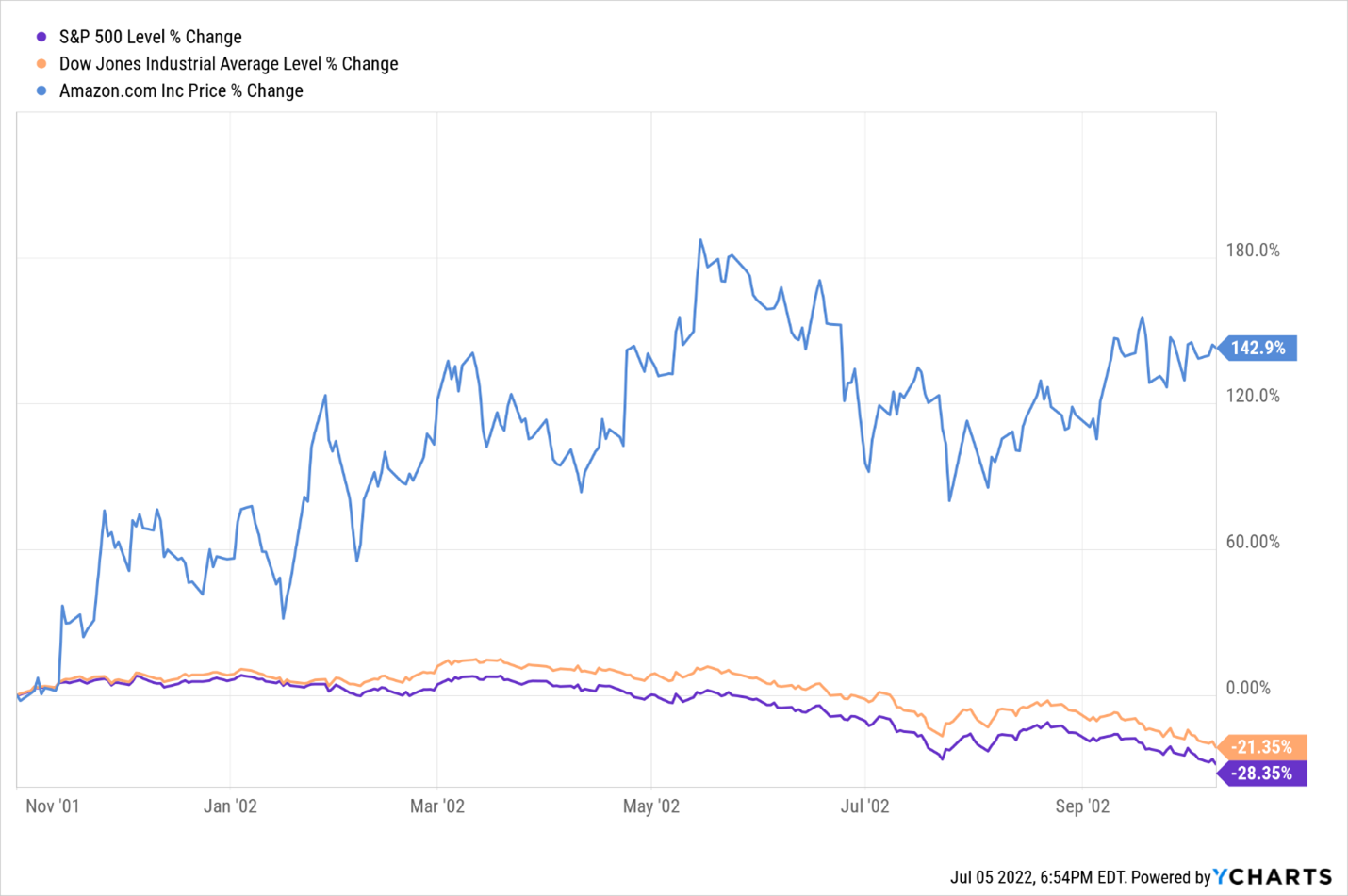Click the blue Amazon.com legend dot
Viewport: 1348px width, 896px height.
pos(41,91)
